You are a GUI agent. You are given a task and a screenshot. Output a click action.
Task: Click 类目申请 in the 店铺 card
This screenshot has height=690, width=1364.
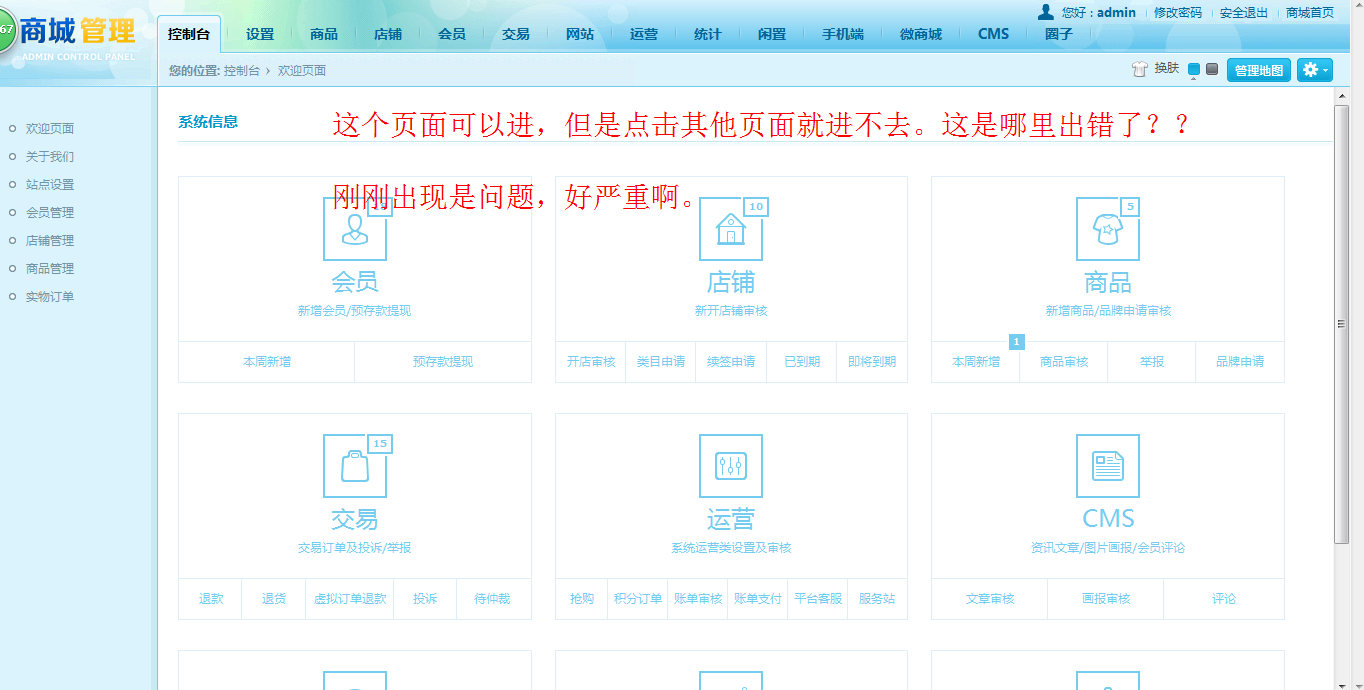click(x=661, y=362)
